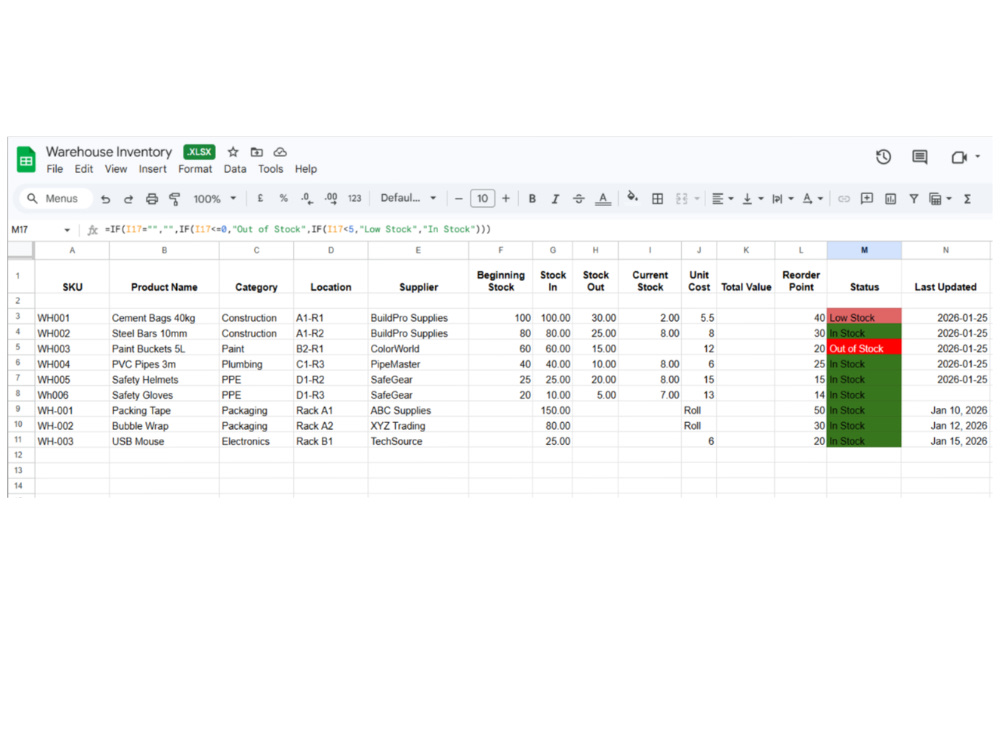Increase the font size

pos(506,199)
